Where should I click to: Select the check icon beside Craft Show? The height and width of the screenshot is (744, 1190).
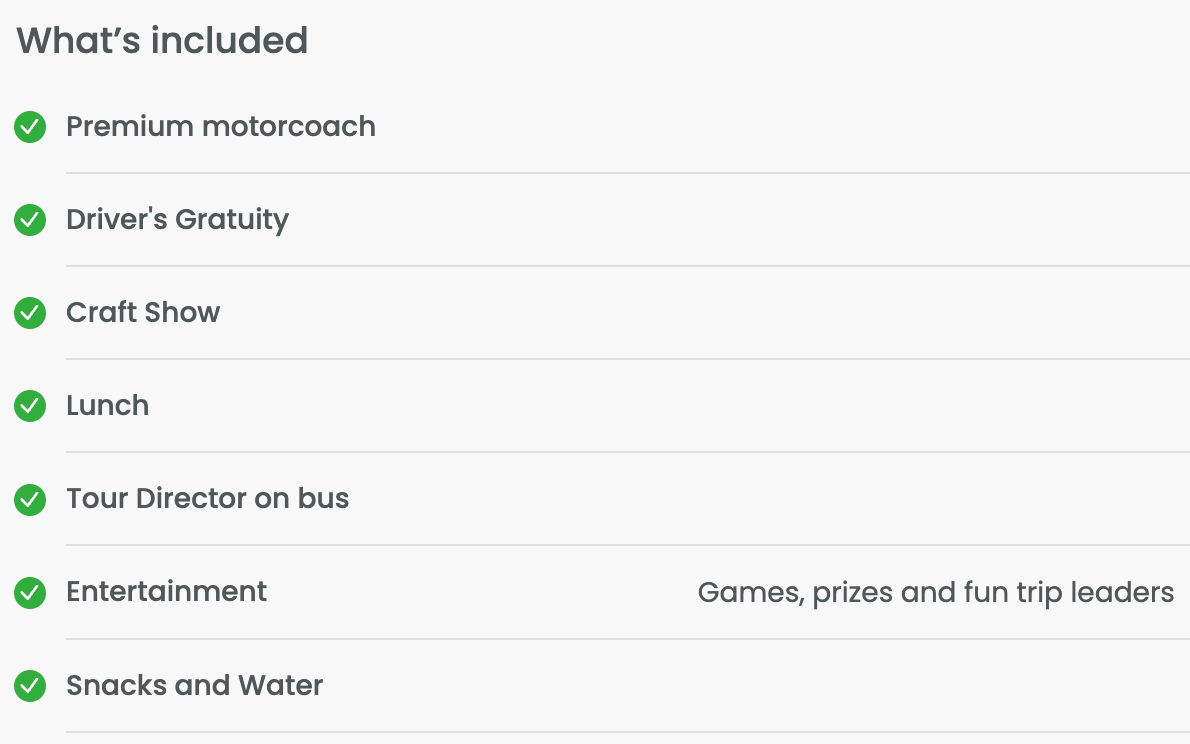click(30, 313)
